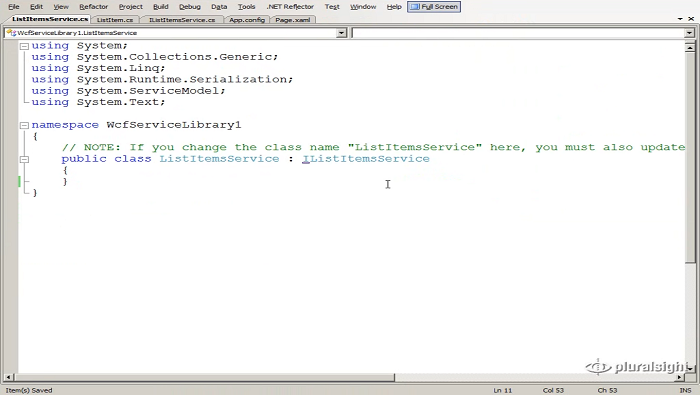The width and height of the screenshot is (700, 395).
Task: Collapse the using directives region
Action: click(25, 46)
